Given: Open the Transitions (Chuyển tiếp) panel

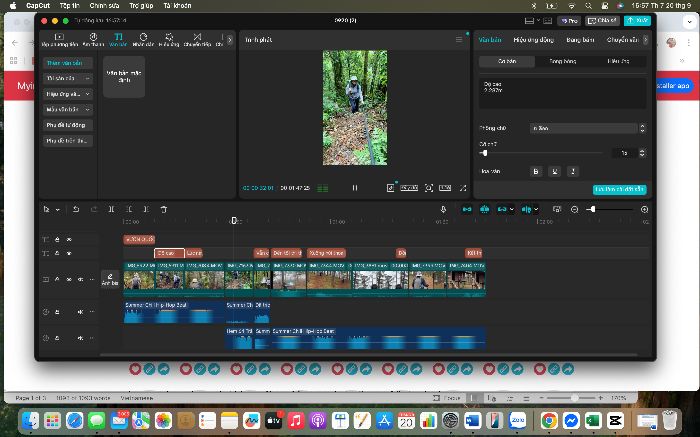Looking at the screenshot, I should pyautogui.click(x=197, y=40).
